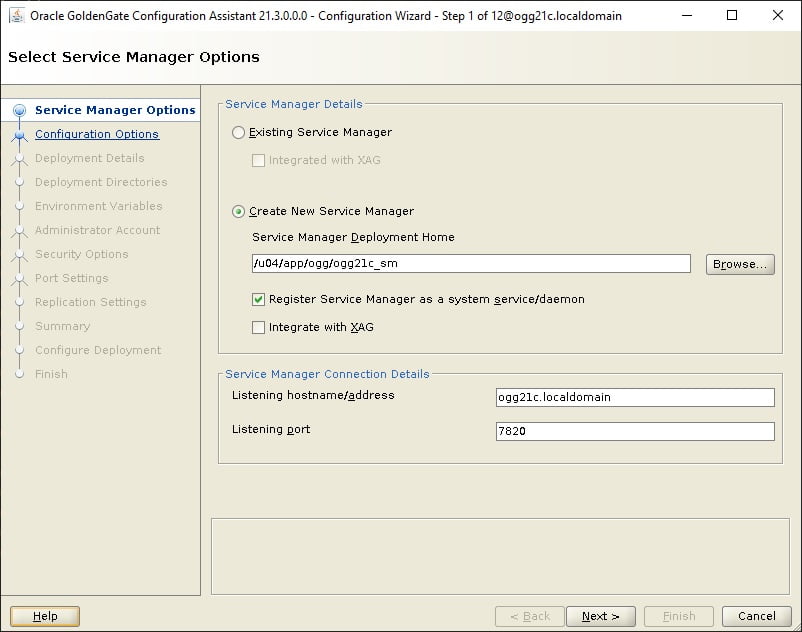Cancel the configuration wizard

(756, 616)
